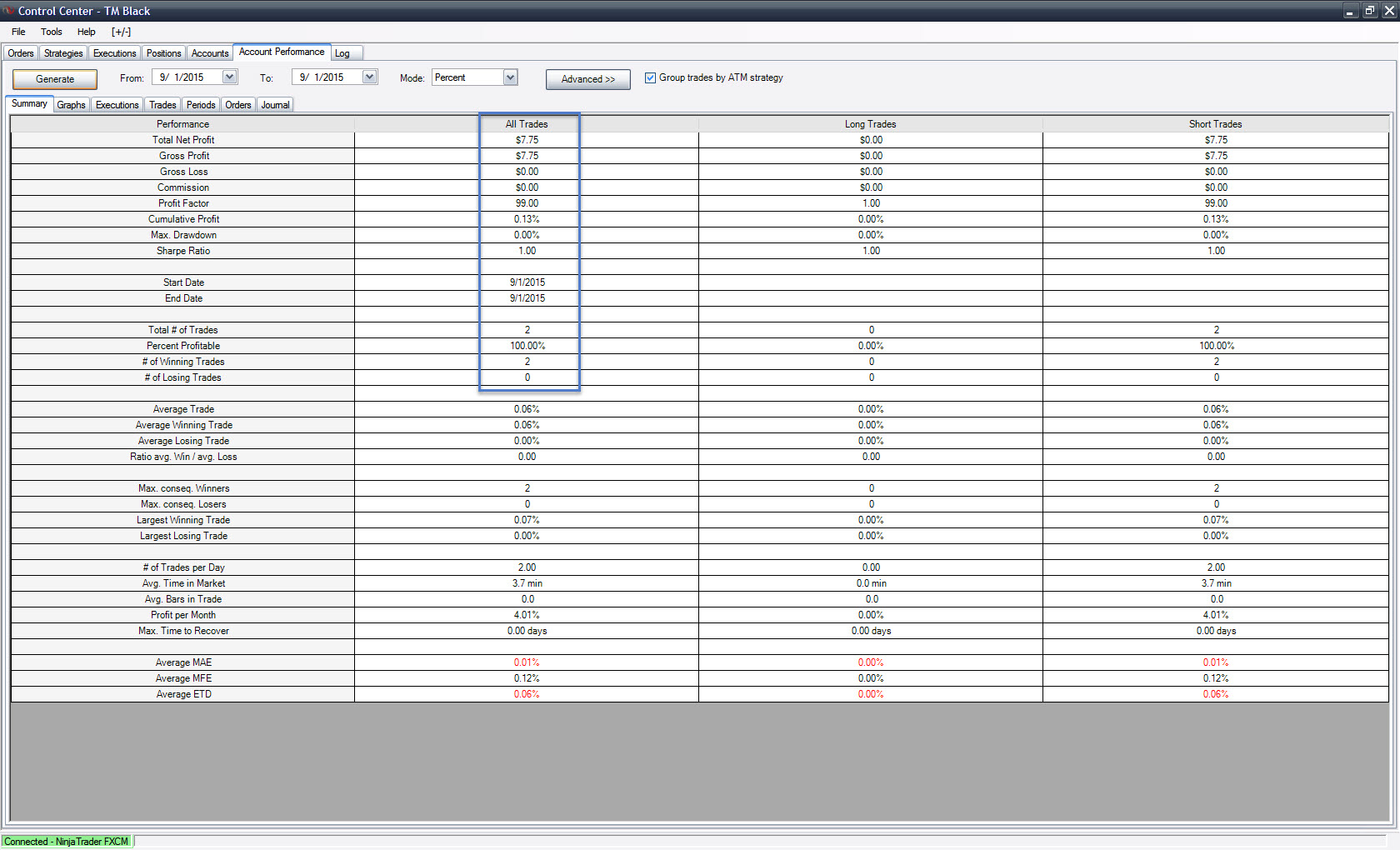Select the Profit Factor row label
This screenshot has height=850, width=1400.
[184, 203]
